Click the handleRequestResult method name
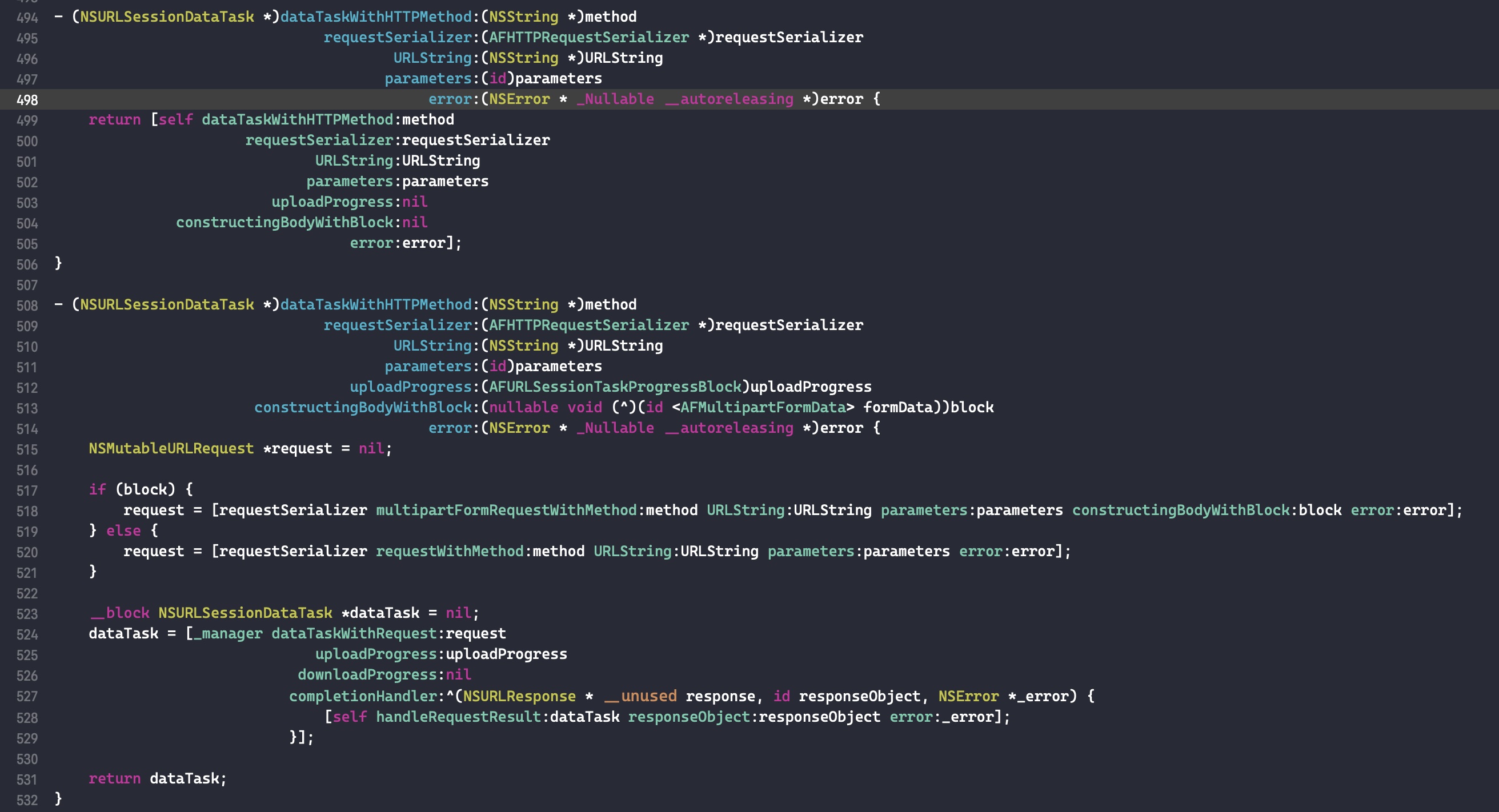The width and height of the screenshot is (1499, 812). click(x=458, y=717)
